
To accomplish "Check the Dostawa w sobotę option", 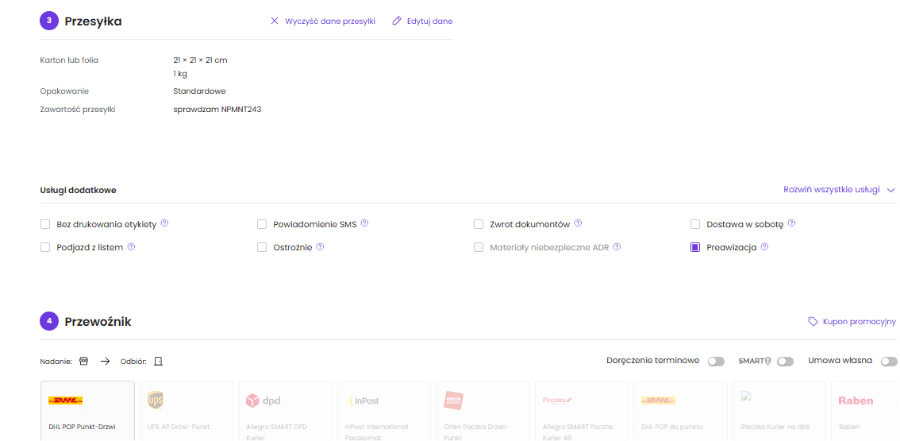I will pos(695,224).
